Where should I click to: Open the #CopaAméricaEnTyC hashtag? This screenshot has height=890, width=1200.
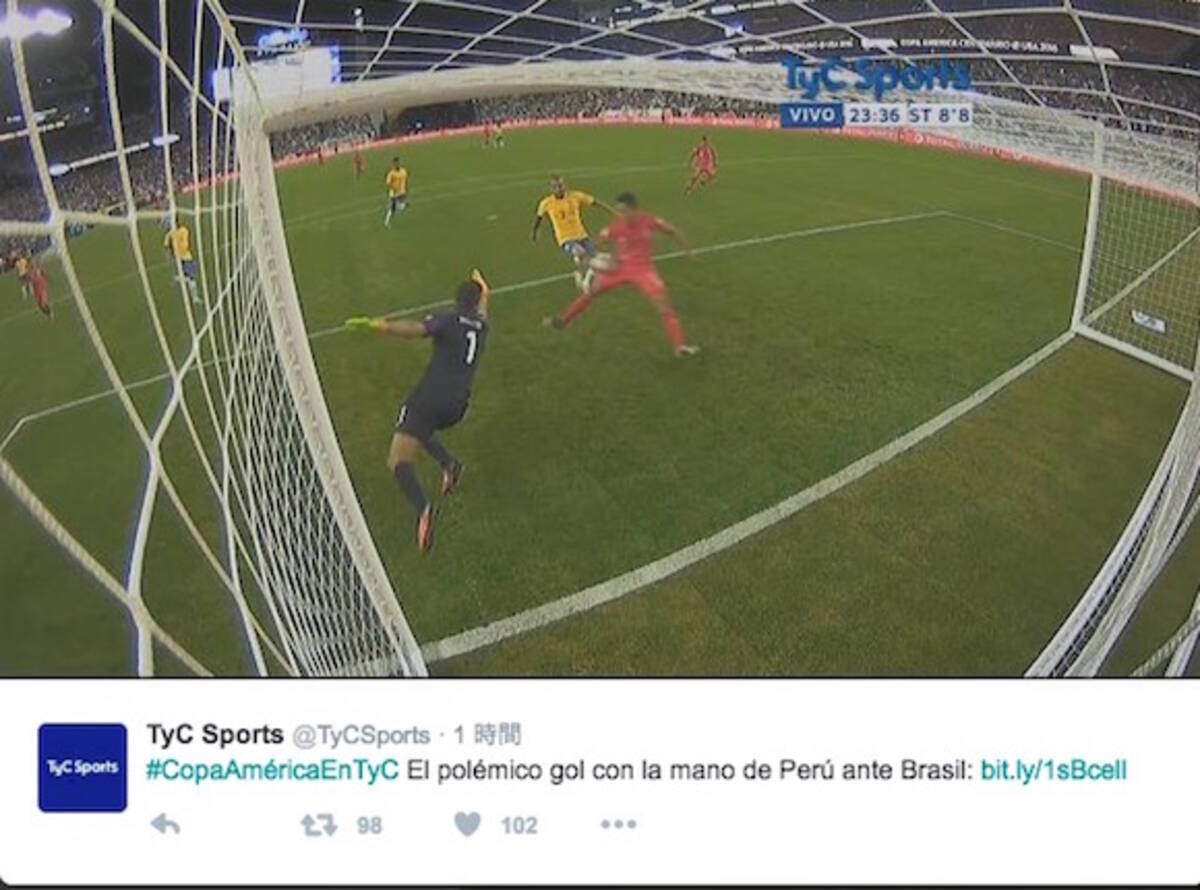pyautogui.click(x=272, y=770)
